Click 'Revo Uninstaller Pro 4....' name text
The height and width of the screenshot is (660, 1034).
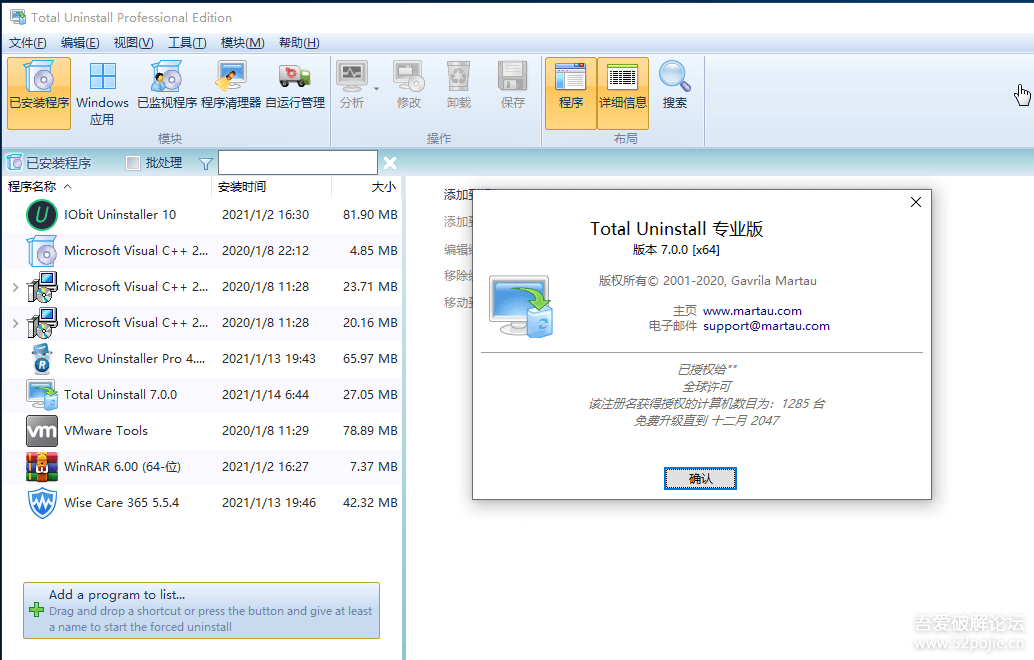tap(135, 359)
